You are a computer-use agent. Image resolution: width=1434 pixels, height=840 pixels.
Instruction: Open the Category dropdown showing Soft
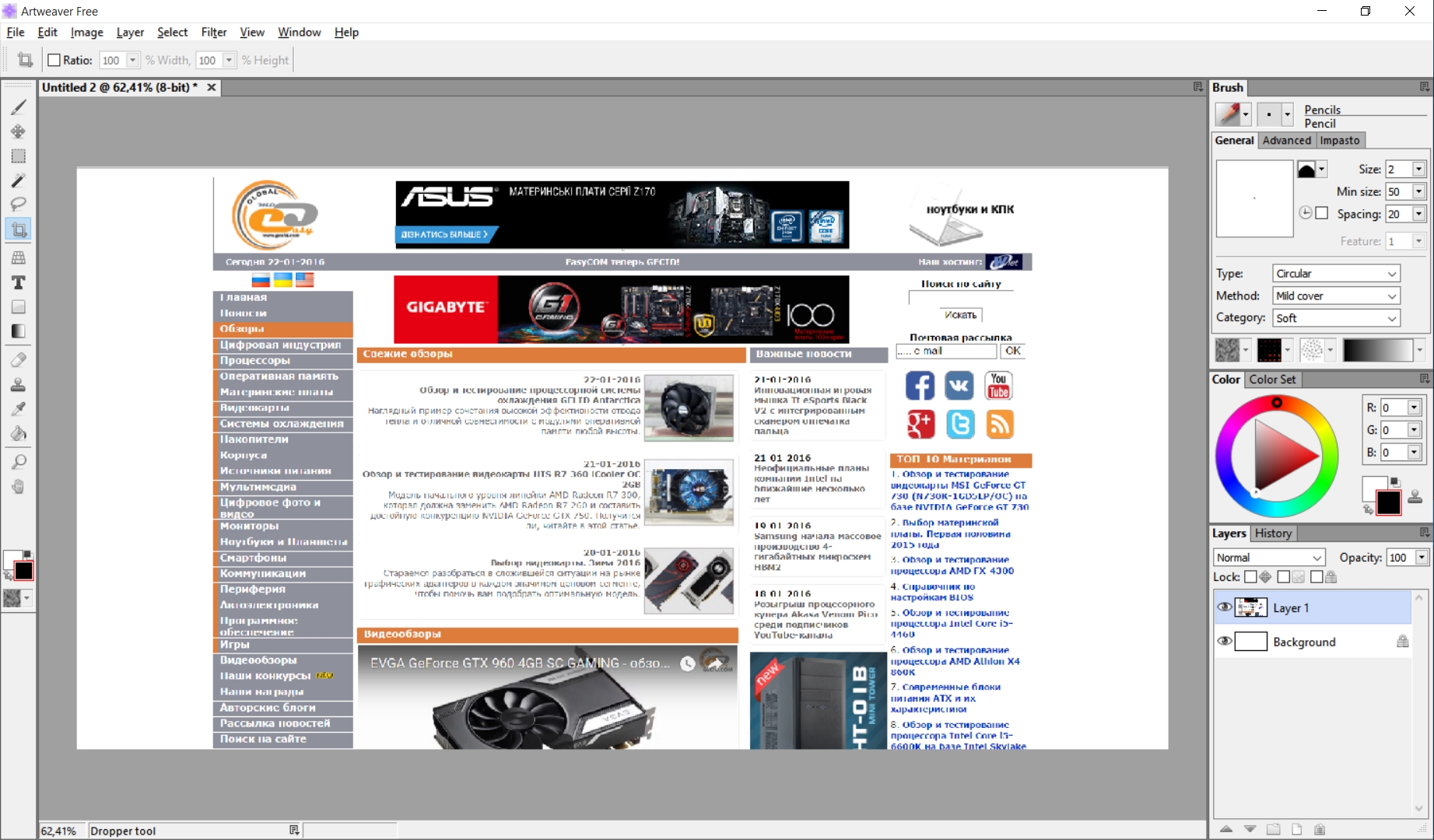pyautogui.click(x=1336, y=318)
